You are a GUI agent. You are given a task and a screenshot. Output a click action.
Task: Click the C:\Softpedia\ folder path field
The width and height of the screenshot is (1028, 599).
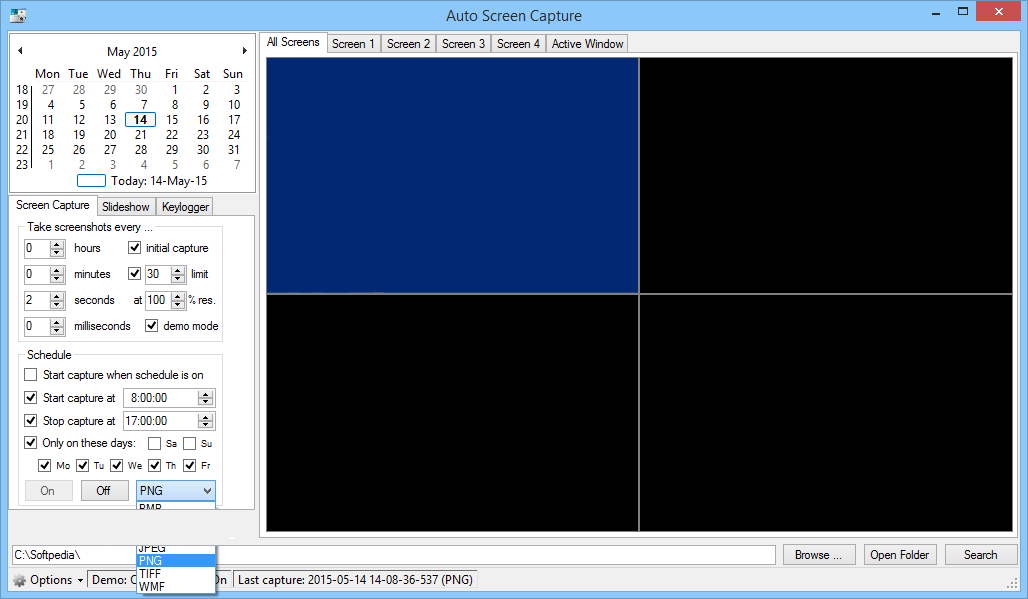click(393, 554)
